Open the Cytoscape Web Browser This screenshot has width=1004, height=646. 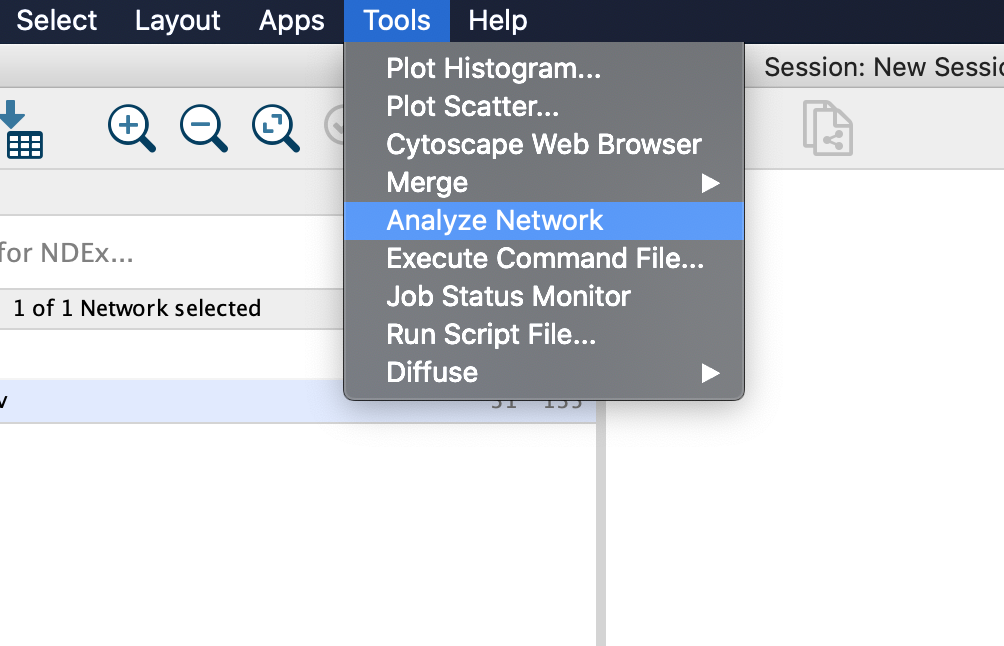(x=544, y=145)
